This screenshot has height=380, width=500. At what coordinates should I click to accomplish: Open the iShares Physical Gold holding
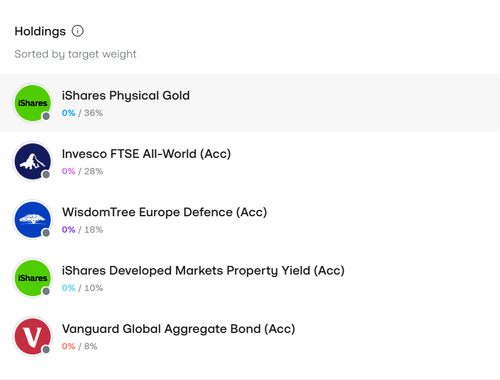[250, 103]
